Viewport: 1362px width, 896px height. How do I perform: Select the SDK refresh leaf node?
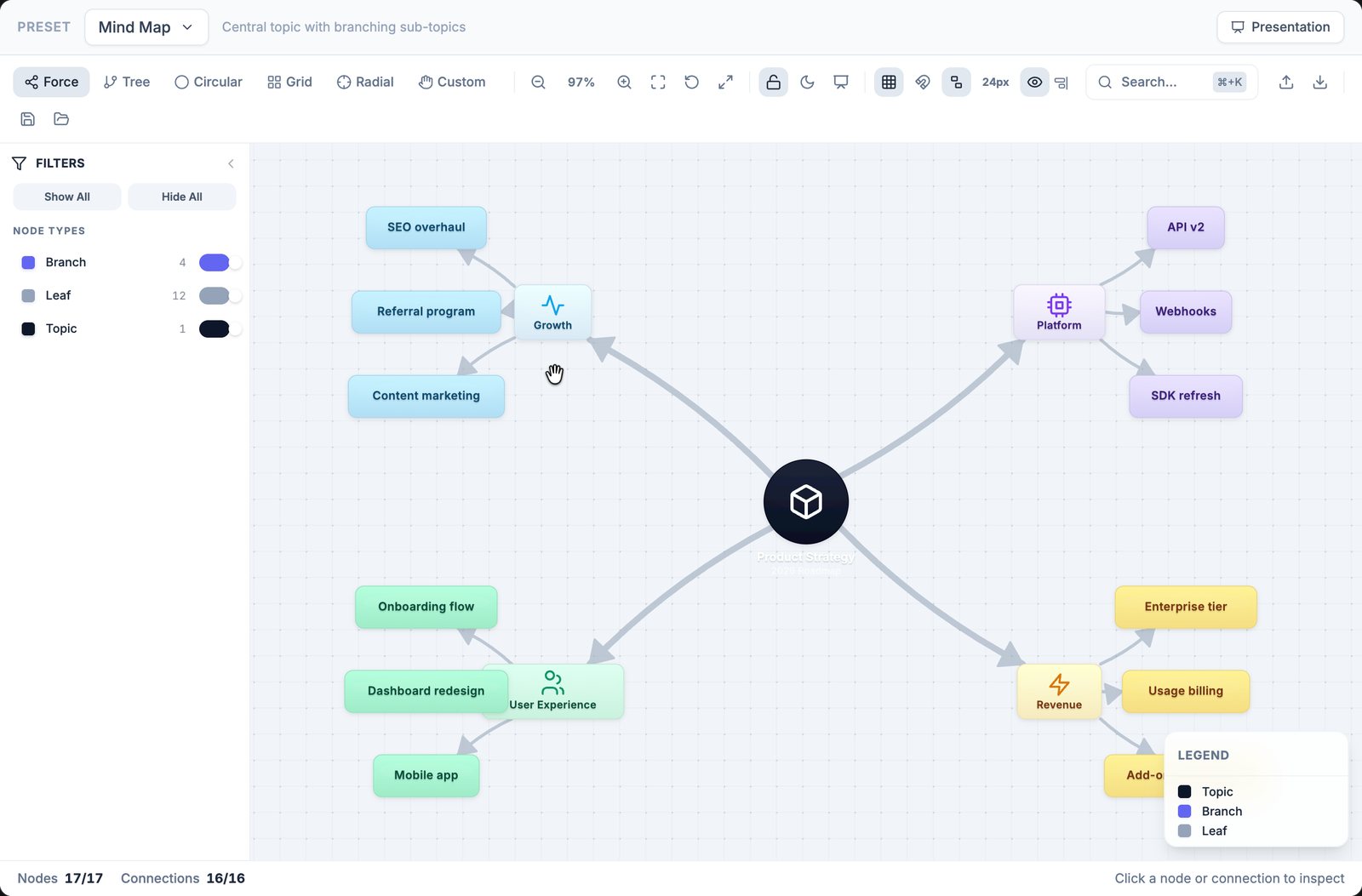tap(1186, 397)
